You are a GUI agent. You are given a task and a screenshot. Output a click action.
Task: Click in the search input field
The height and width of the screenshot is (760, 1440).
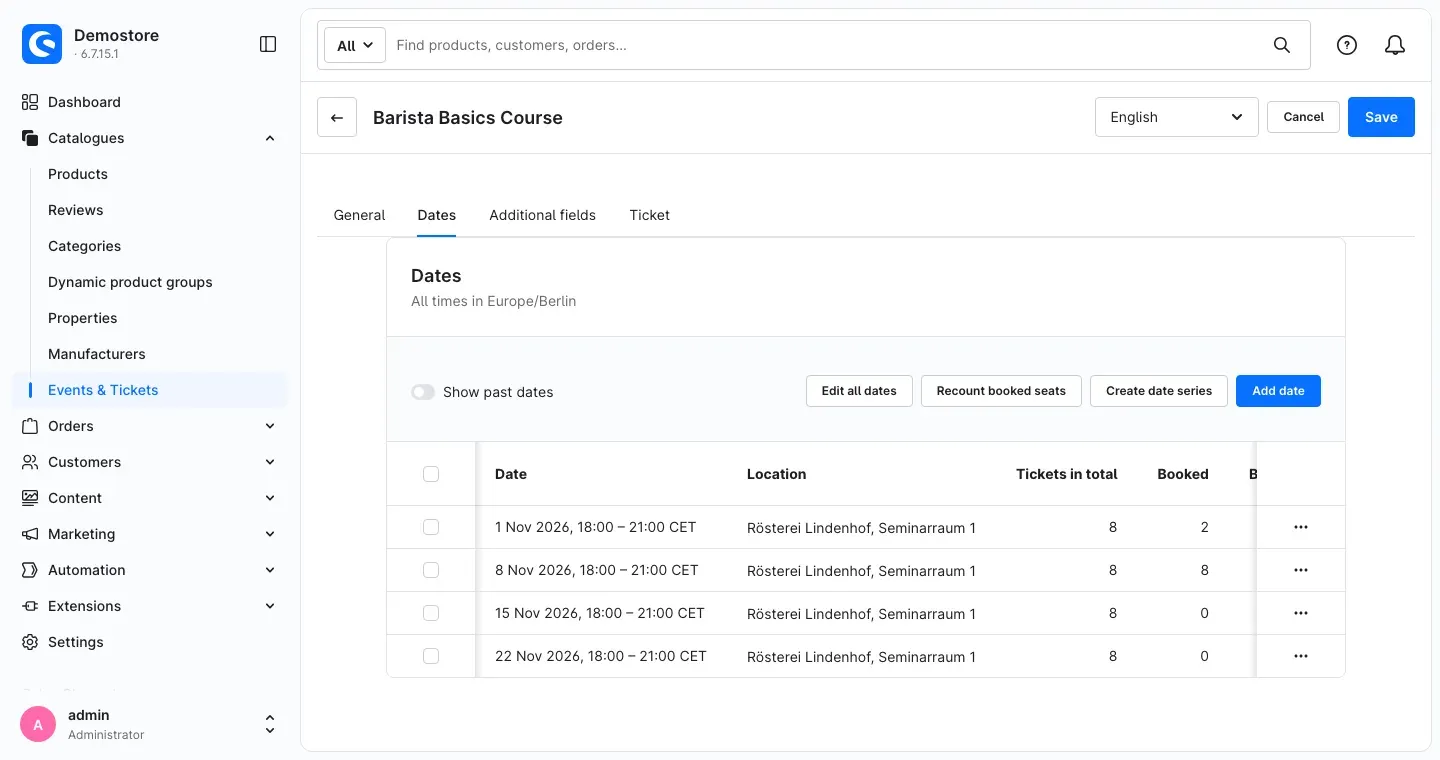coord(828,45)
